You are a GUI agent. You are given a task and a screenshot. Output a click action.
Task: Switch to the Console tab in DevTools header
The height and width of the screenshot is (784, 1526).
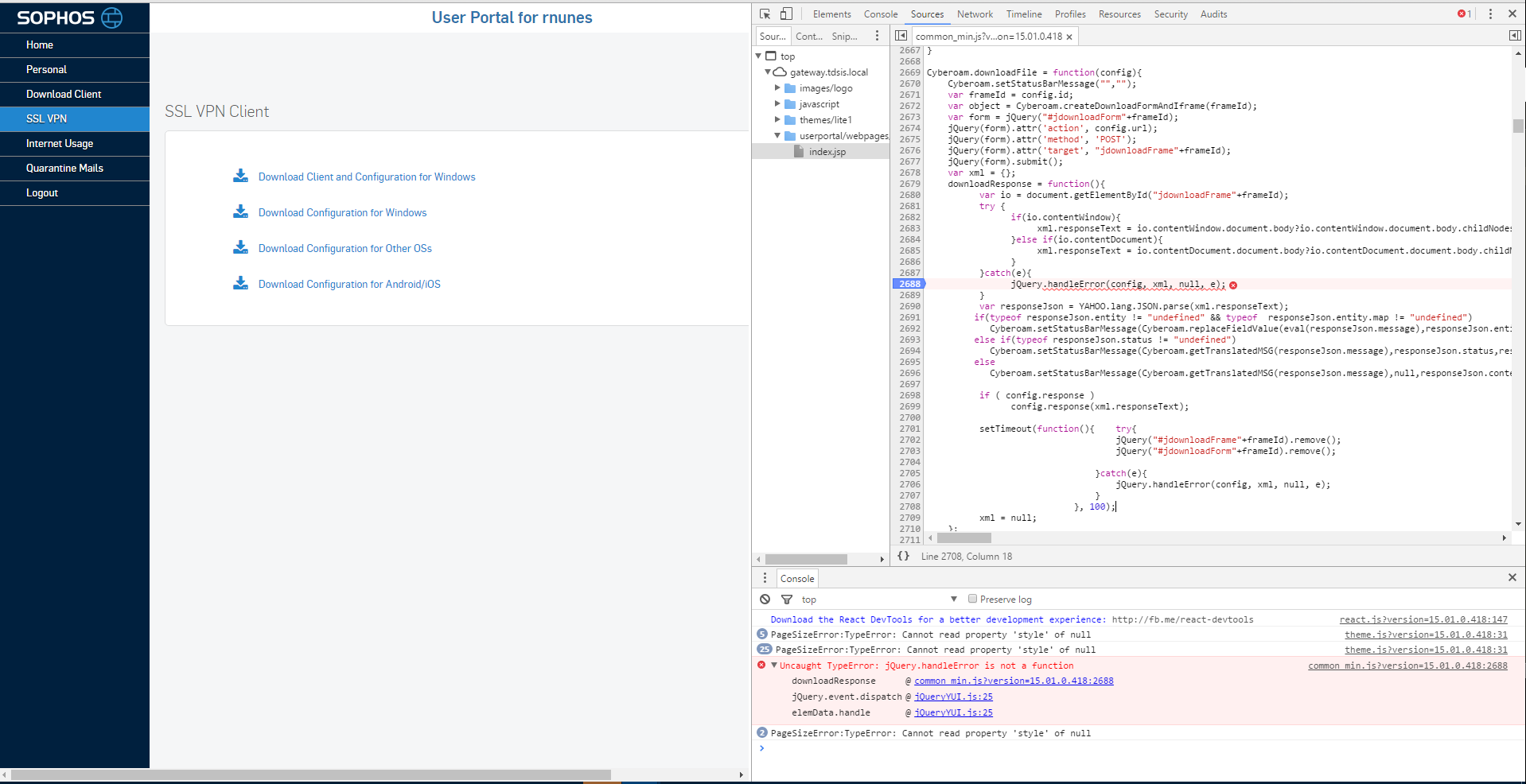click(880, 14)
